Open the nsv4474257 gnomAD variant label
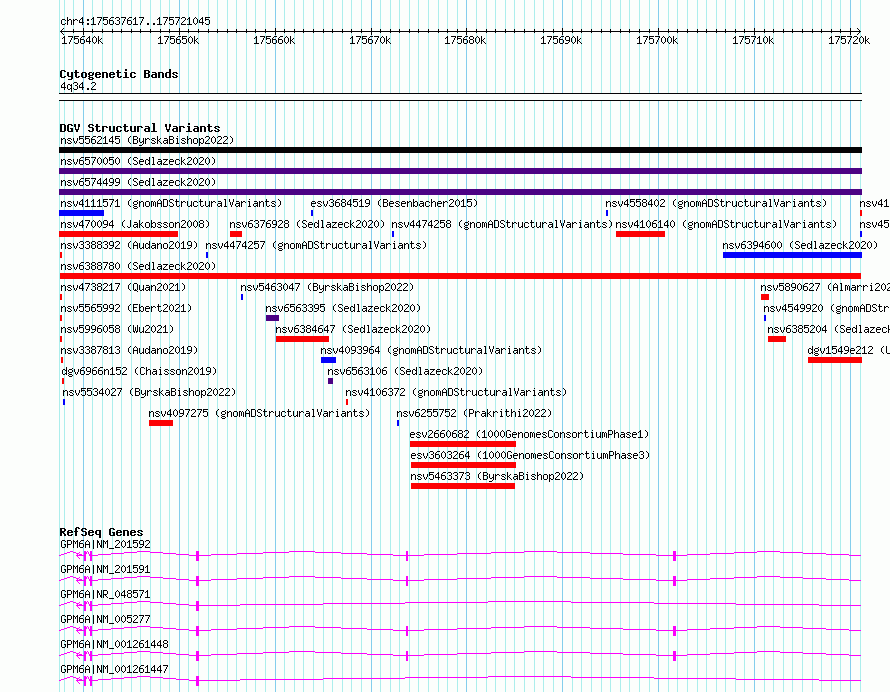The image size is (890, 692). point(316,245)
